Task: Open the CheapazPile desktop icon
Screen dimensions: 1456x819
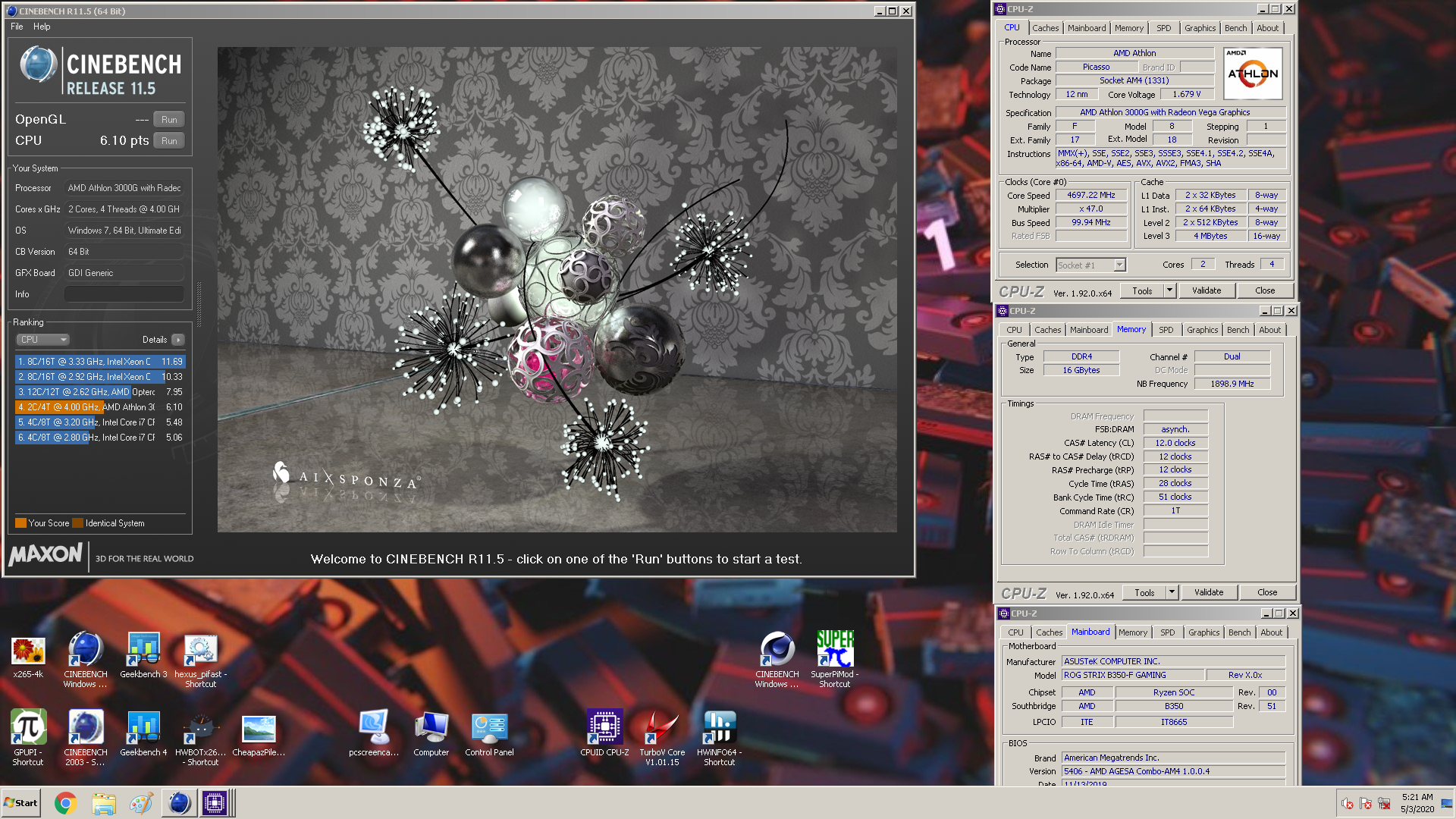Action: [x=259, y=733]
